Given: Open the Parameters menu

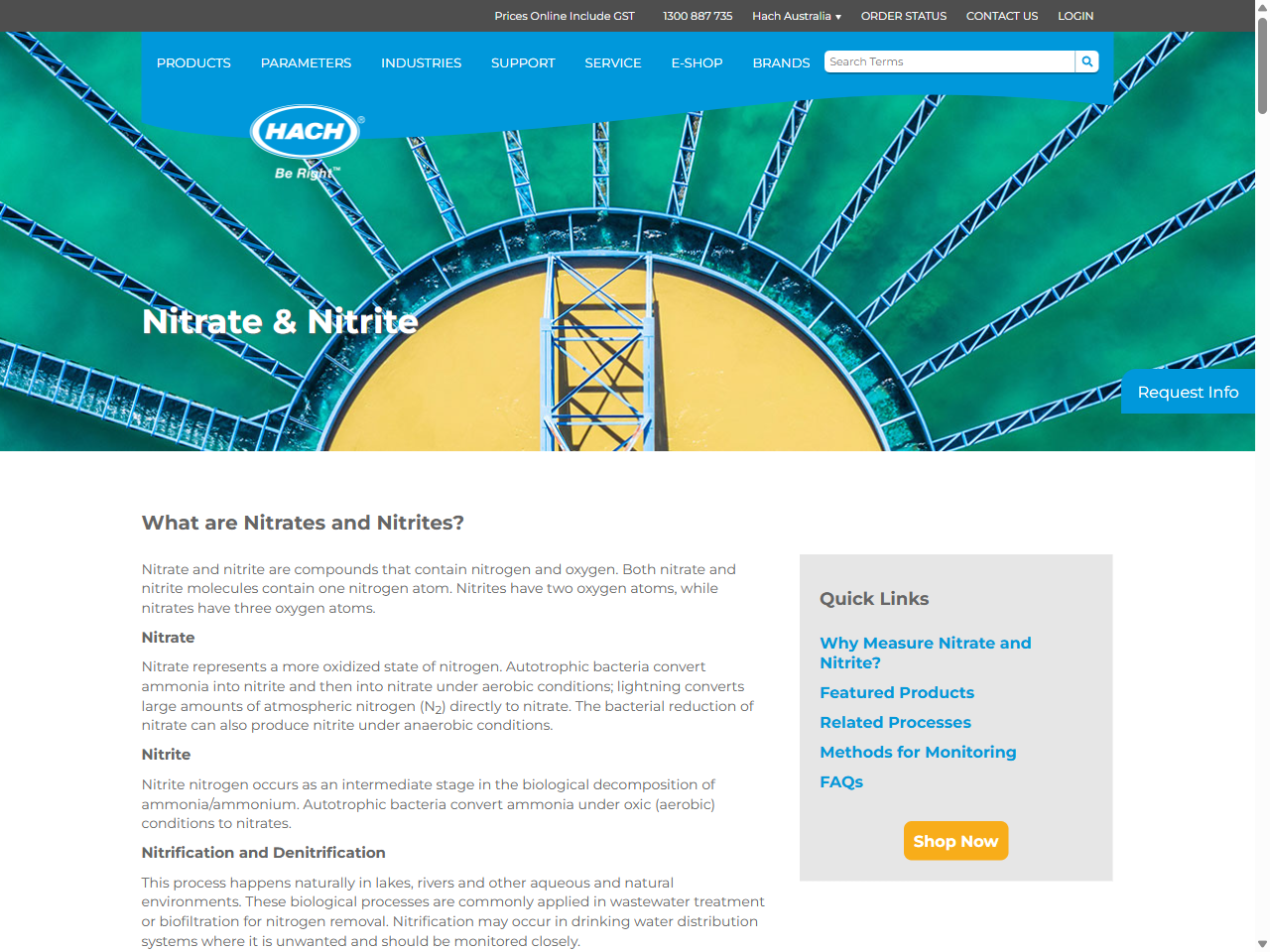Looking at the screenshot, I should click(x=306, y=62).
